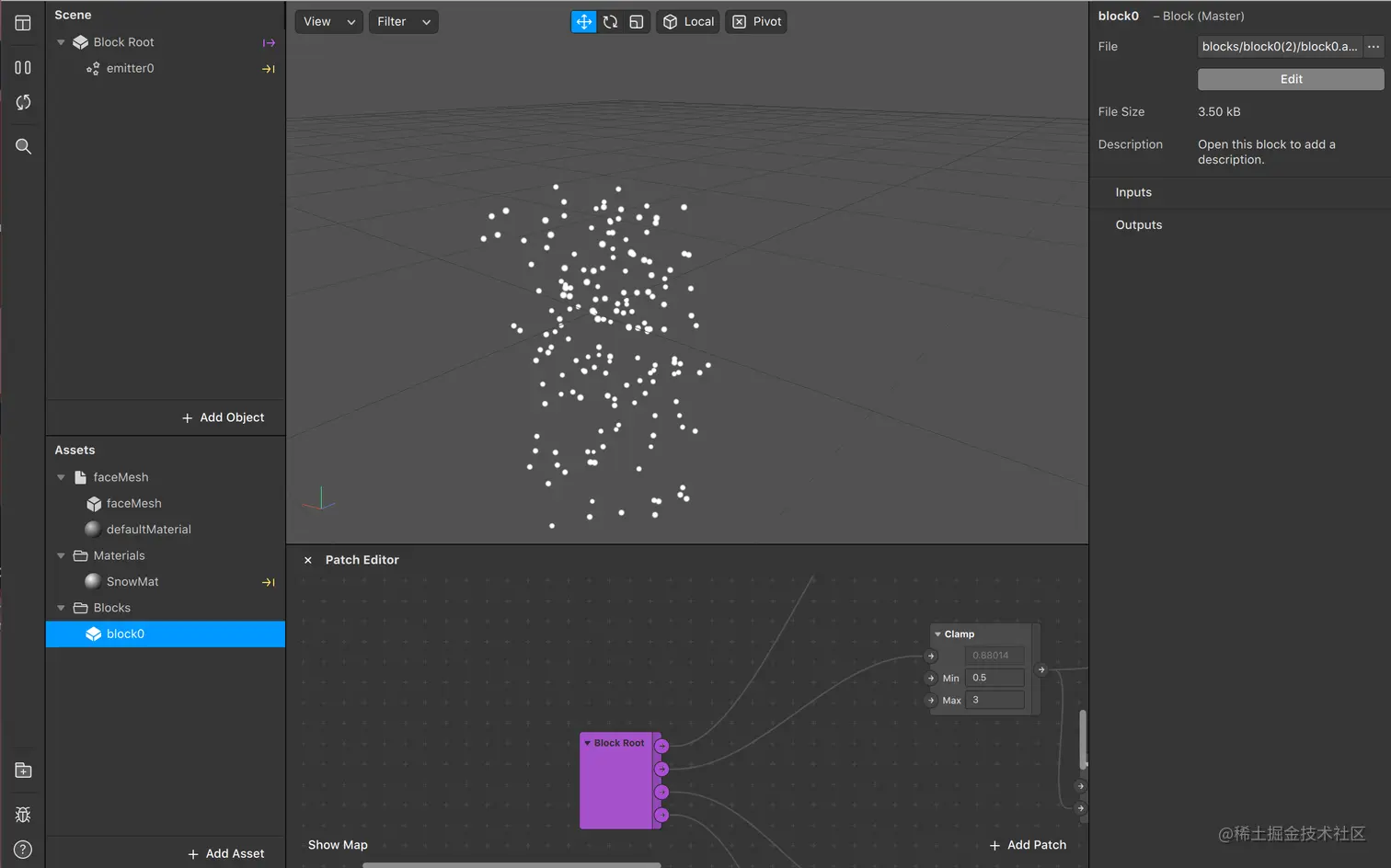Click the axis orientation gizmo in viewport
1391x868 pixels.
pyautogui.click(x=318, y=499)
